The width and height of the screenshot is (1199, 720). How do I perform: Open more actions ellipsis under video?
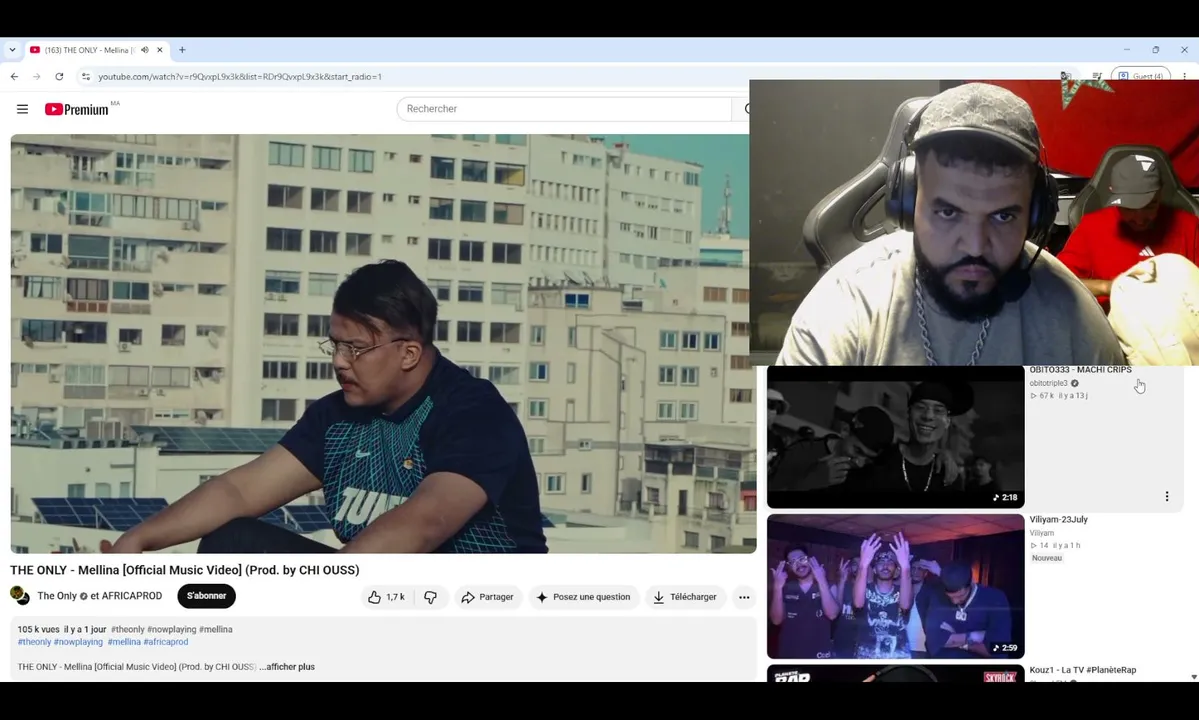(744, 597)
